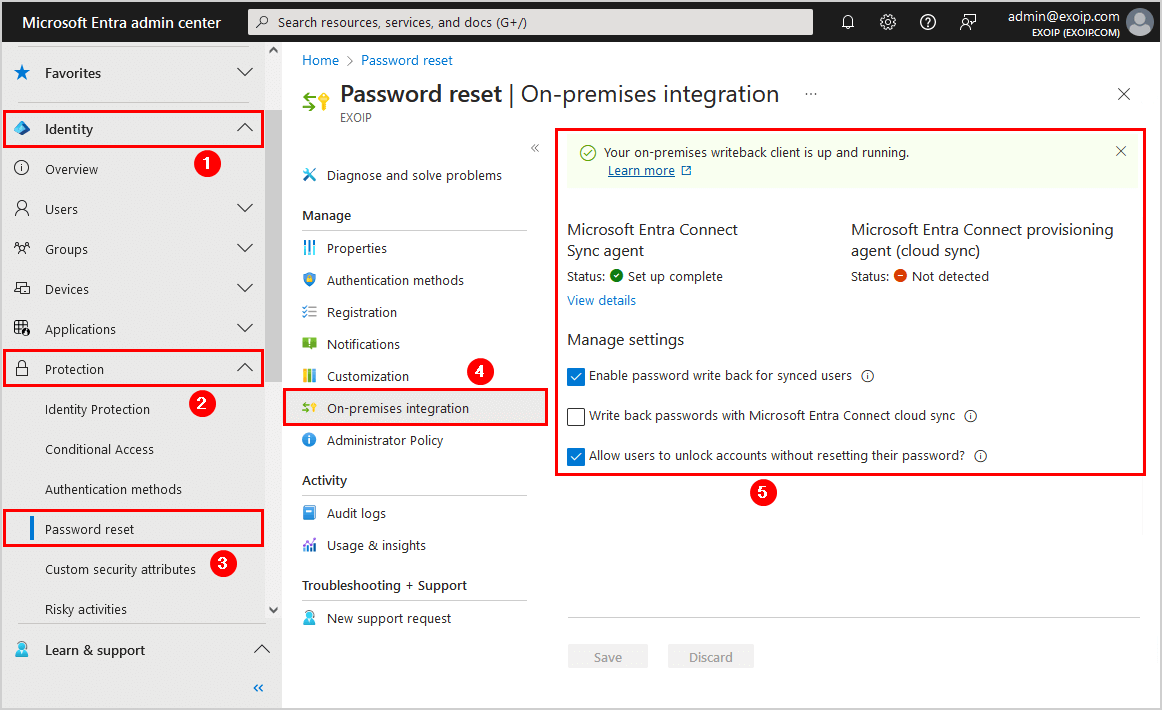Open the Learn more link

click(x=641, y=171)
